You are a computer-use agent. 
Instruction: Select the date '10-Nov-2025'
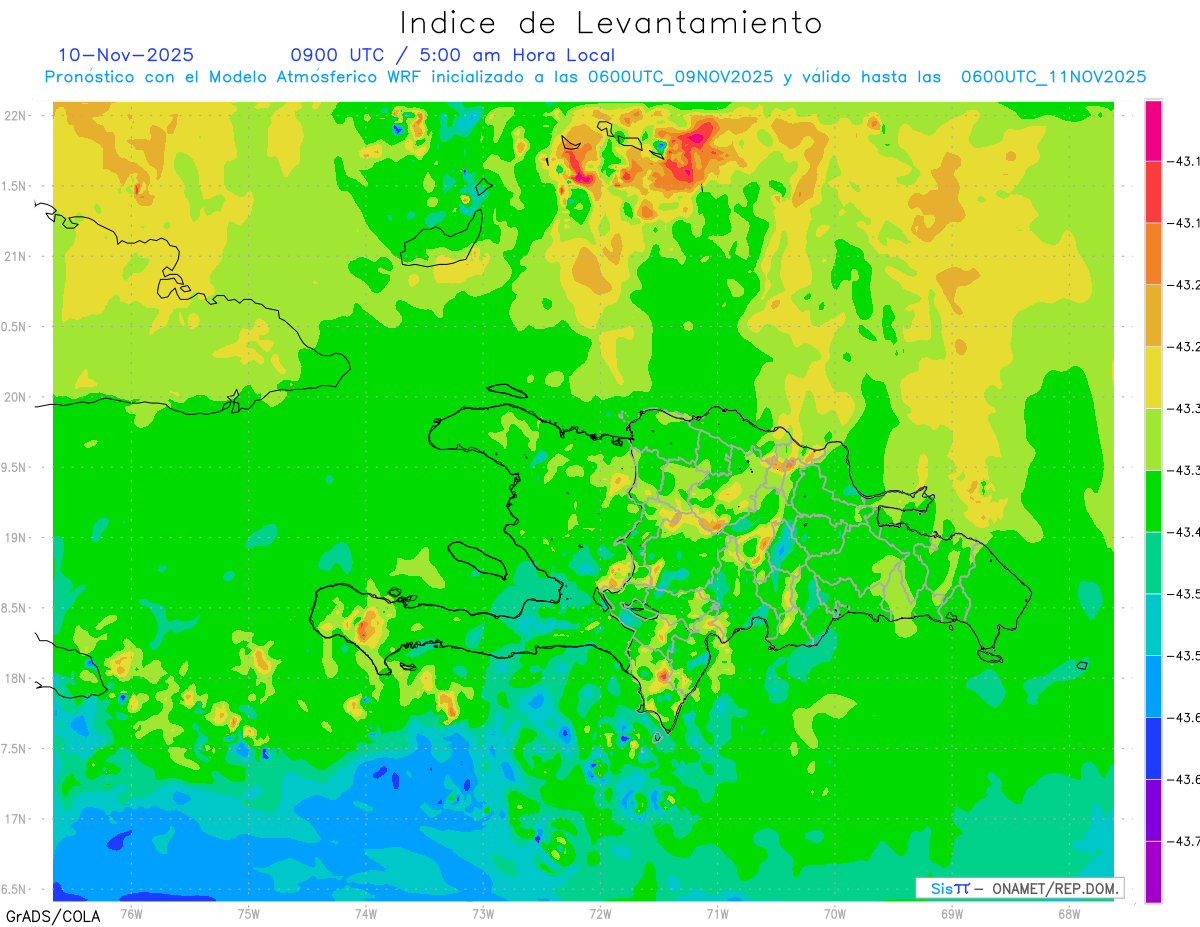click(126, 55)
